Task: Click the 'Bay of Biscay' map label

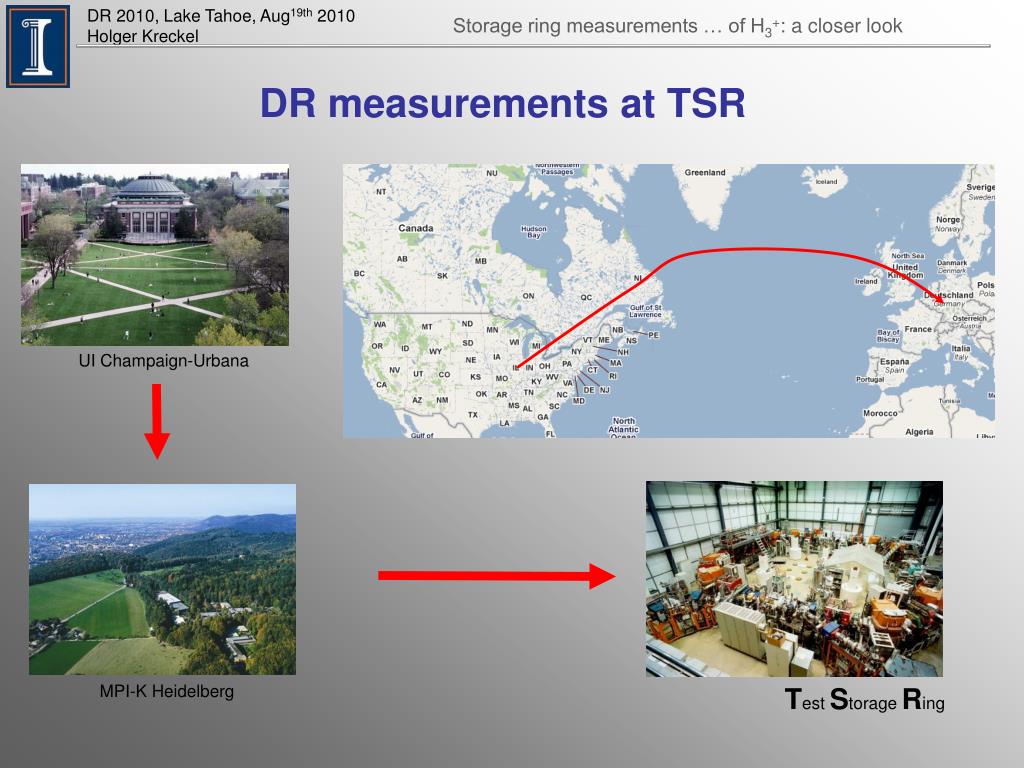Action: point(888,336)
